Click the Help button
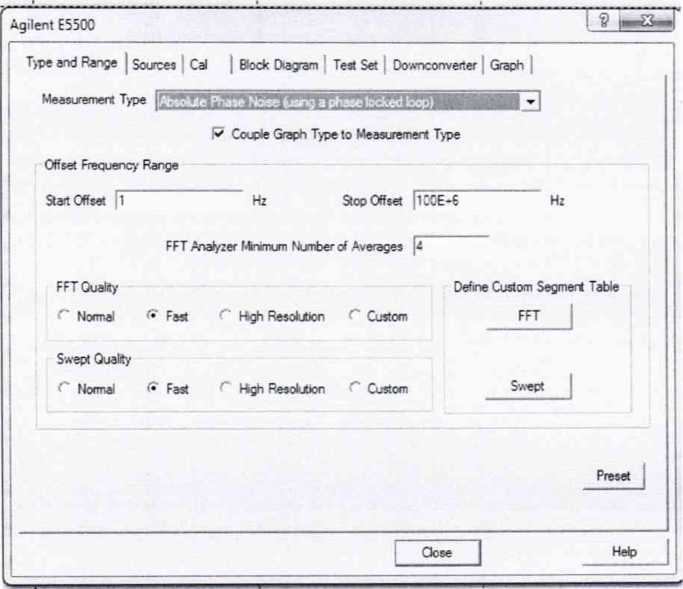This screenshot has height=589, width=683. 625,552
